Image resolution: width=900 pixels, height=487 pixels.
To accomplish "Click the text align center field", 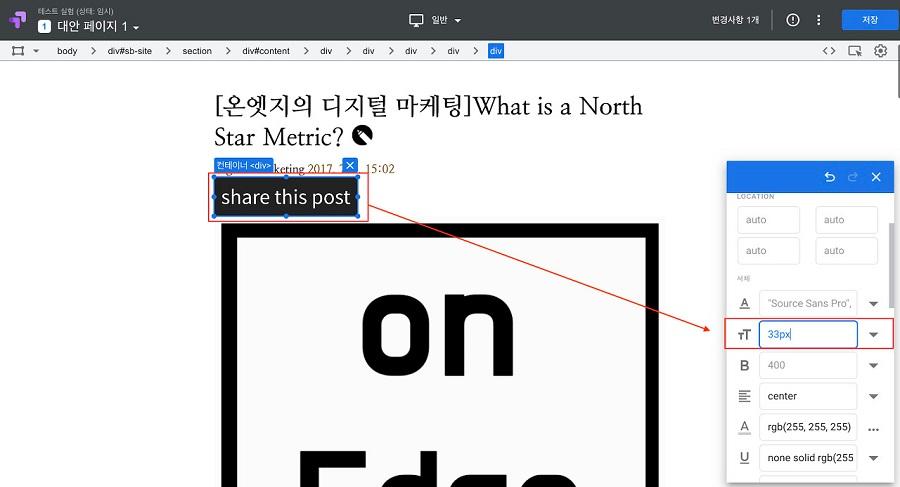I will point(808,396).
